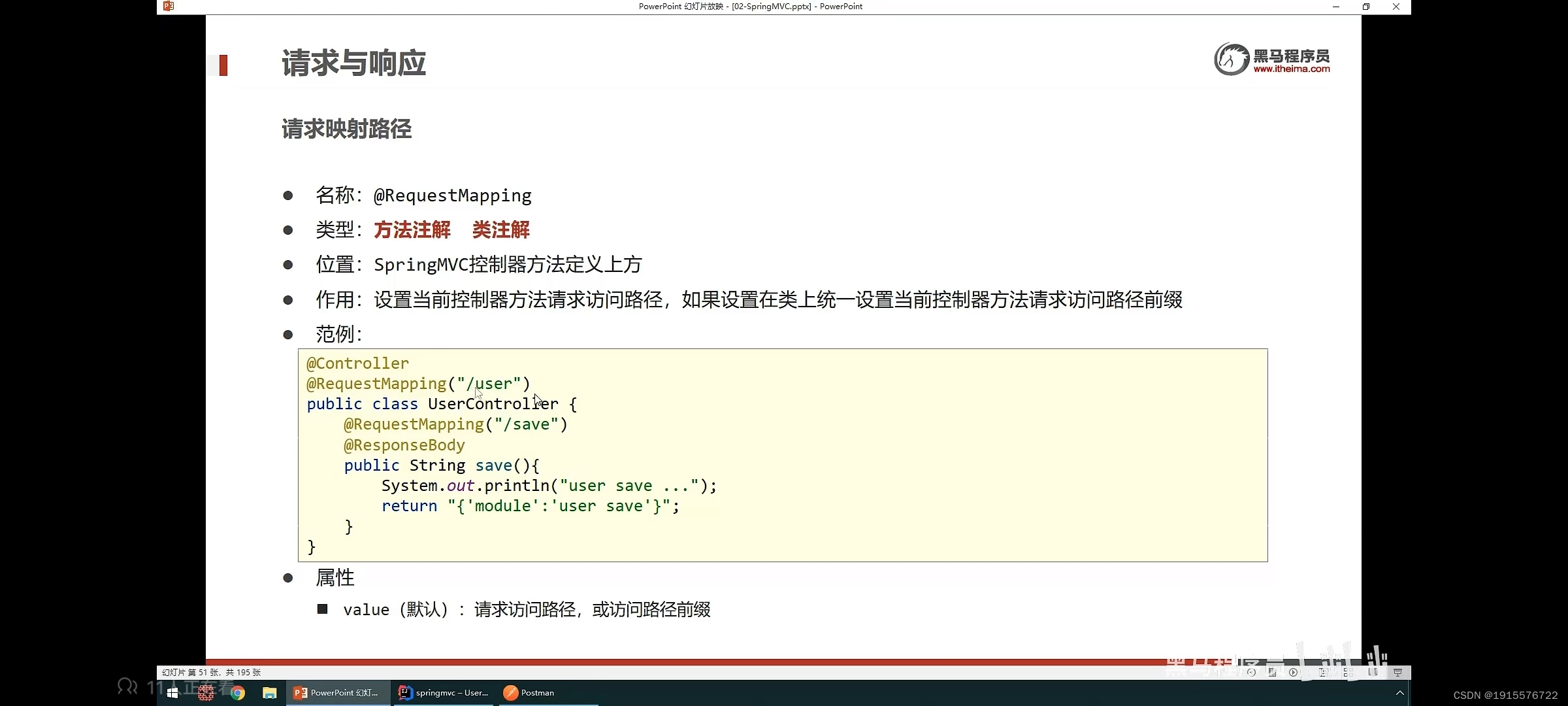The width and height of the screenshot is (1568, 706).
Task: Launch Chrome from the taskbar
Action: [x=238, y=693]
